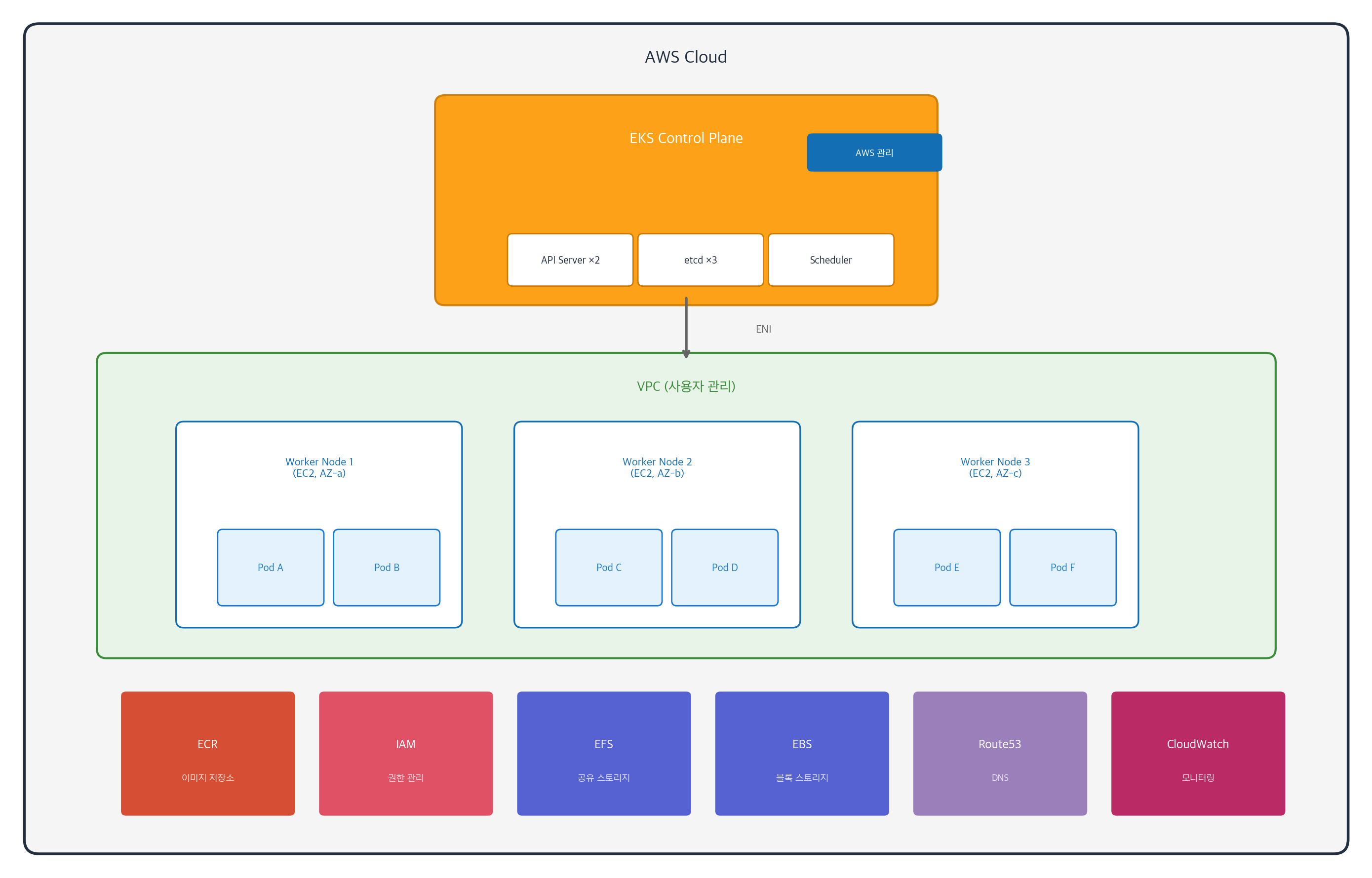This screenshot has height=878, width=1372.
Task: Switch to the API Server ×2 item
Action: pyautogui.click(x=570, y=260)
